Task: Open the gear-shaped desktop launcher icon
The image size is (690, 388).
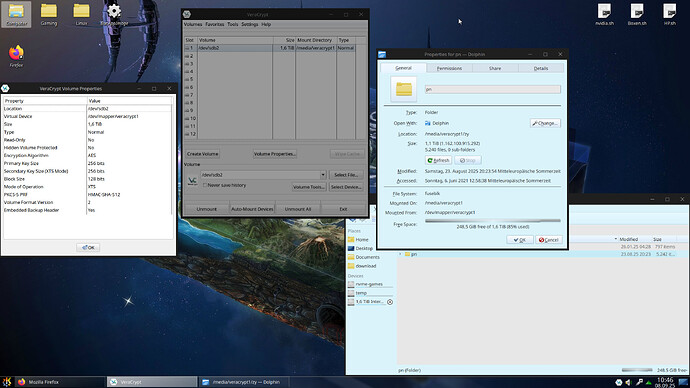Action: (114, 14)
